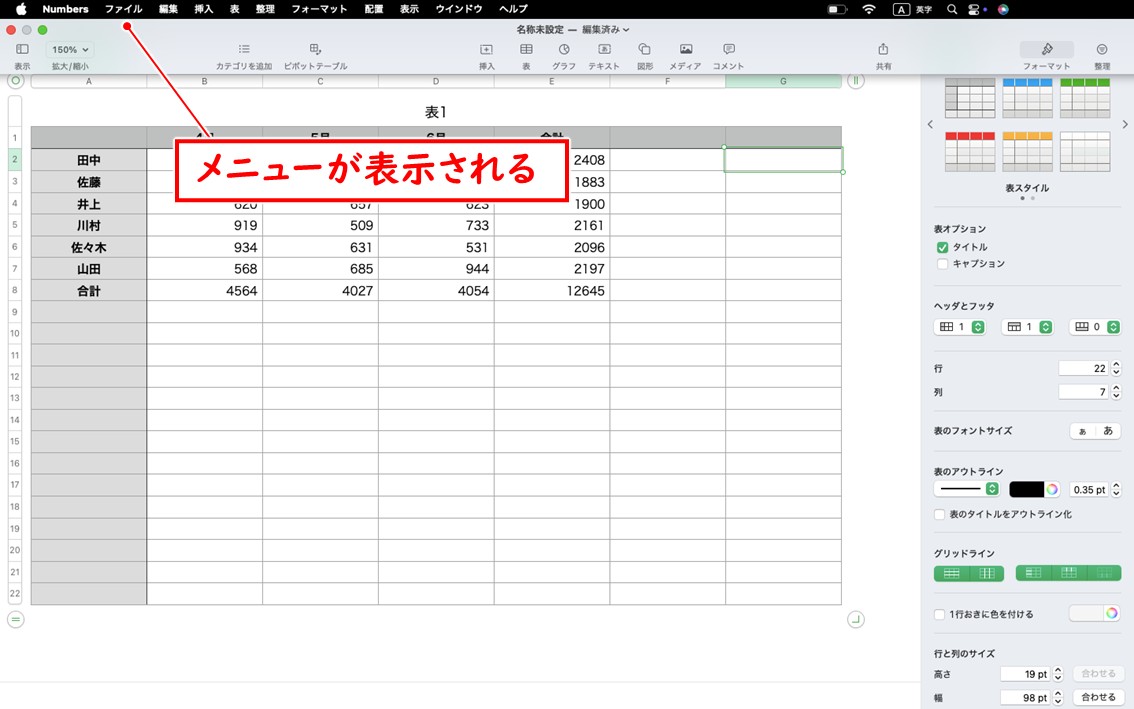Disable the タイトル checkbox

pyautogui.click(x=941, y=246)
